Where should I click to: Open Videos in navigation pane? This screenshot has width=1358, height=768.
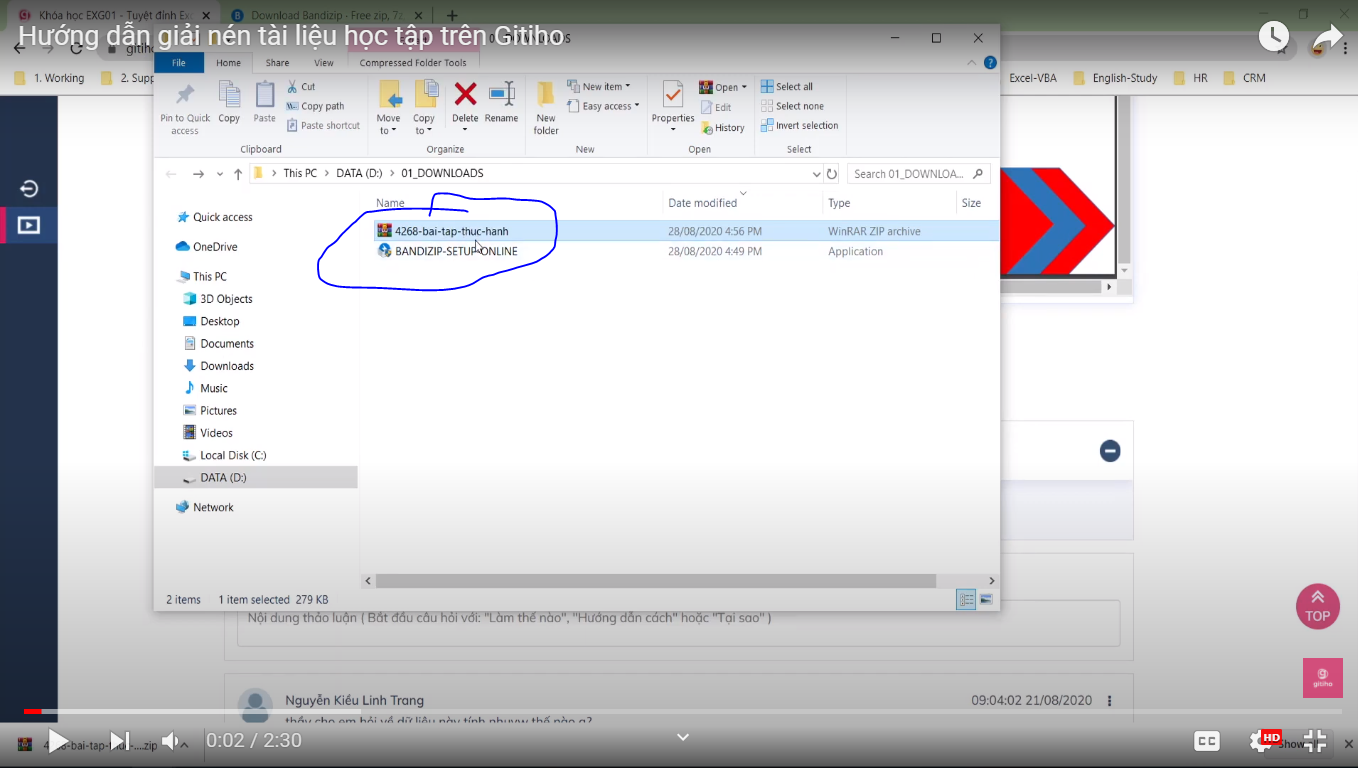coord(208,433)
